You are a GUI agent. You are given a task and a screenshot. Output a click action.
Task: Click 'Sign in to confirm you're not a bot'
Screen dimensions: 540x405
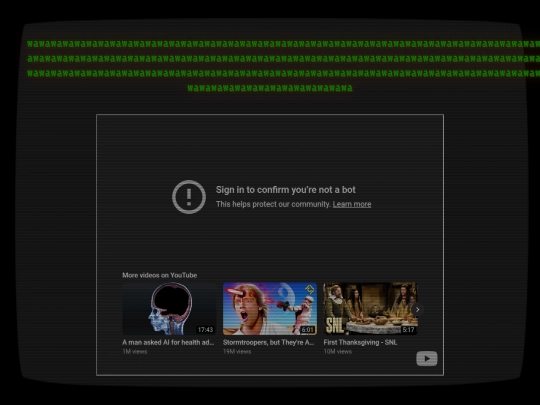click(x=285, y=190)
